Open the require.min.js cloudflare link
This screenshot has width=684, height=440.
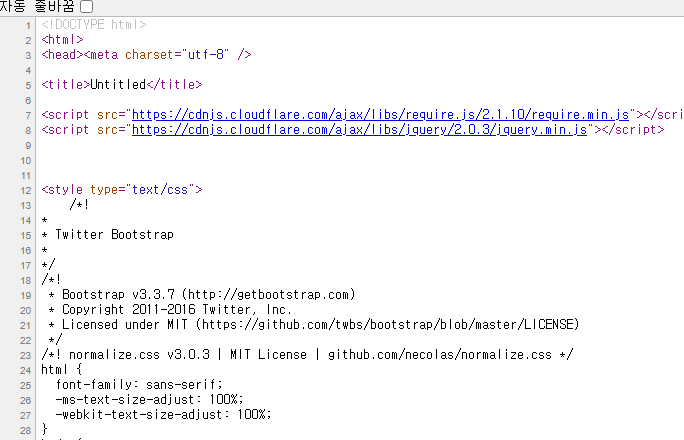tap(380, 115)
